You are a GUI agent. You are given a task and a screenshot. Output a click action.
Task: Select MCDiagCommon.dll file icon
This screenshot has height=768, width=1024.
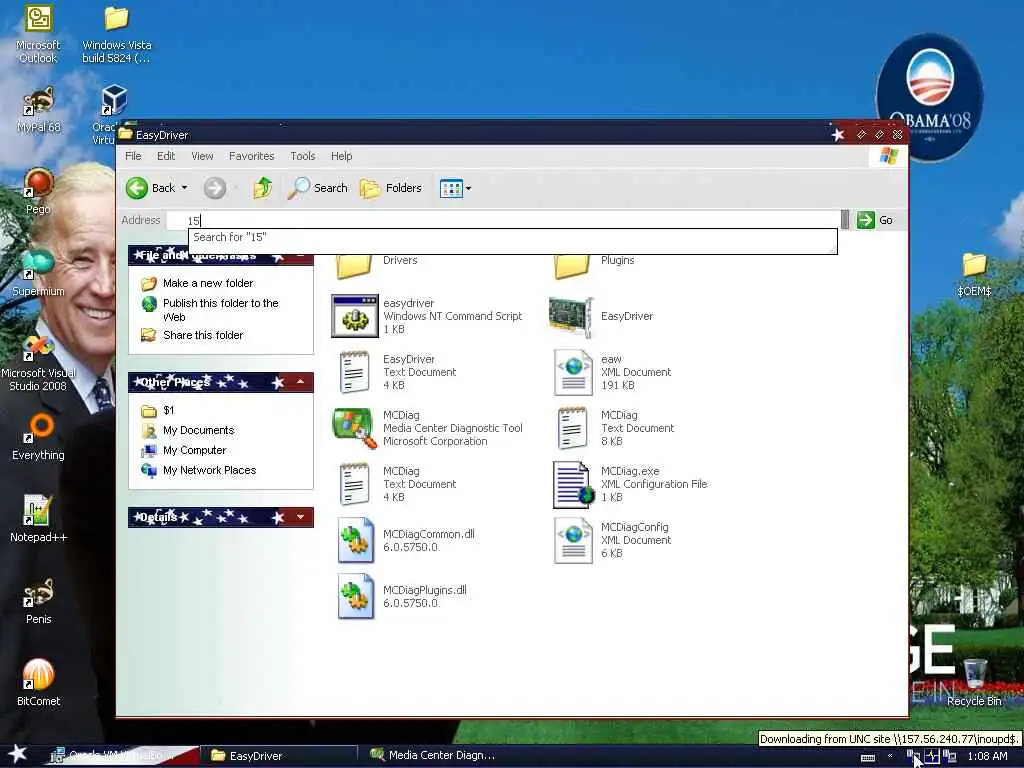click(356, 541)
